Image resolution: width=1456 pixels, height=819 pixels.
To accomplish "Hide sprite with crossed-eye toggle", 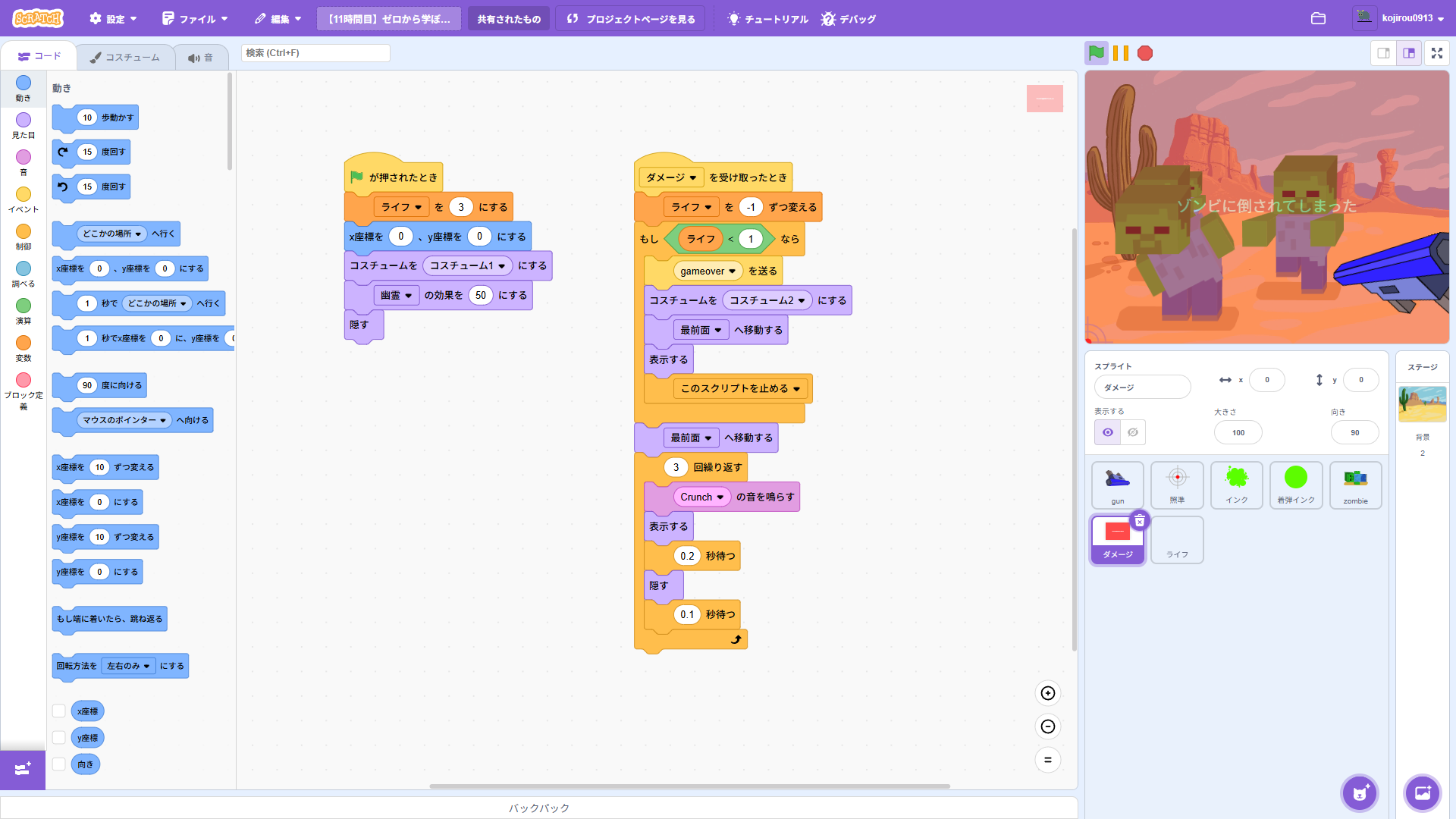I will coord(1132,432).
